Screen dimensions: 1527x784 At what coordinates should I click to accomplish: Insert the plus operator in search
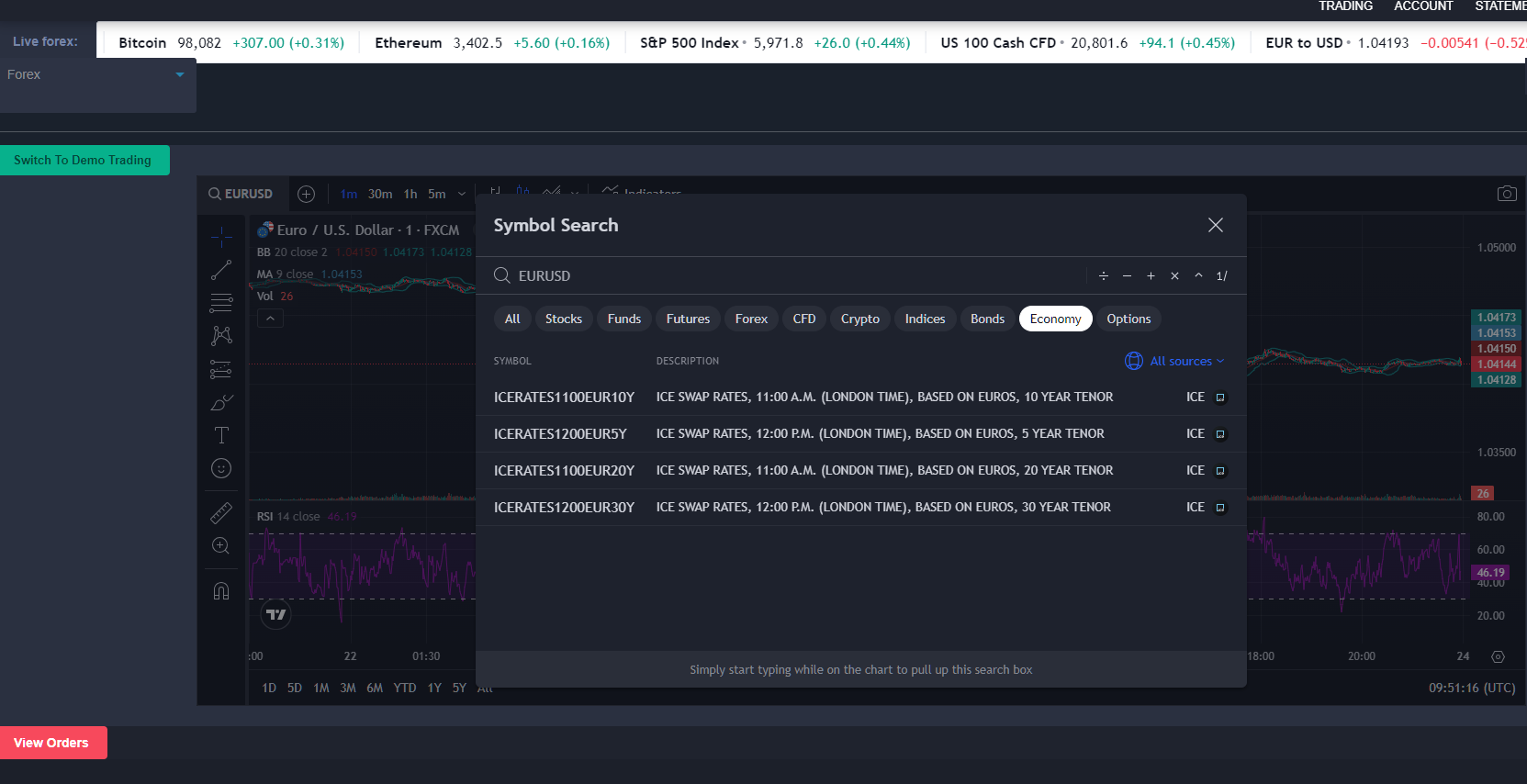pos(1151,275)
